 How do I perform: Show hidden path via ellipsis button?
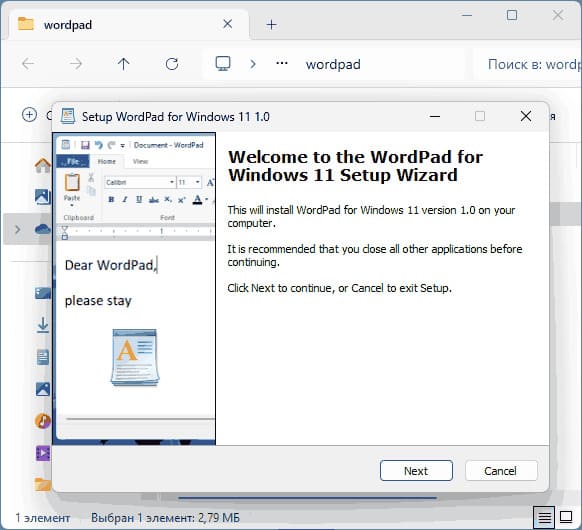(282, 63)
